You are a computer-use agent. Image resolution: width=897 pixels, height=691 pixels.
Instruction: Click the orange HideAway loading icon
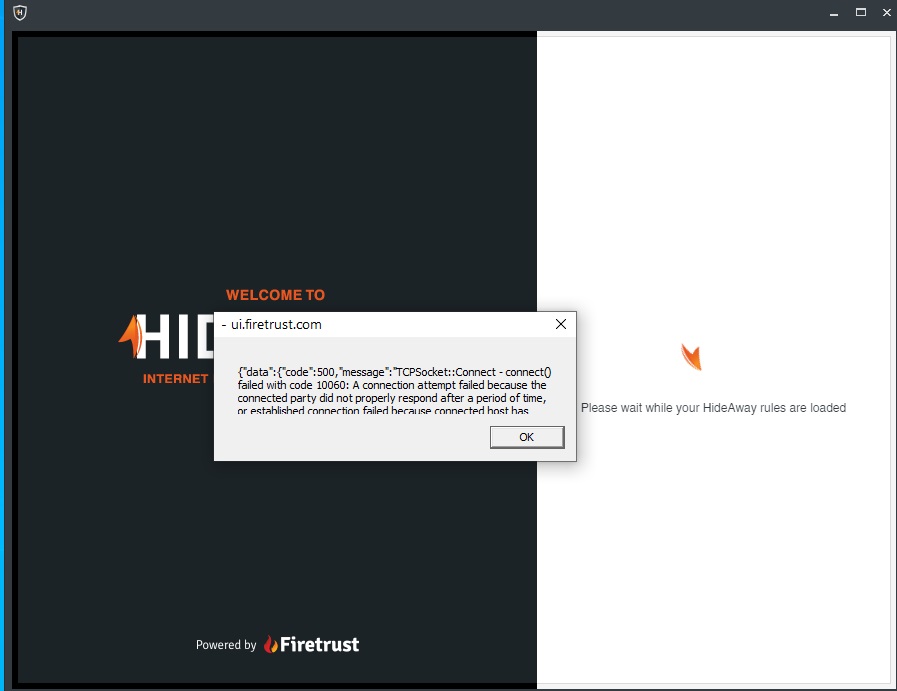692,357
